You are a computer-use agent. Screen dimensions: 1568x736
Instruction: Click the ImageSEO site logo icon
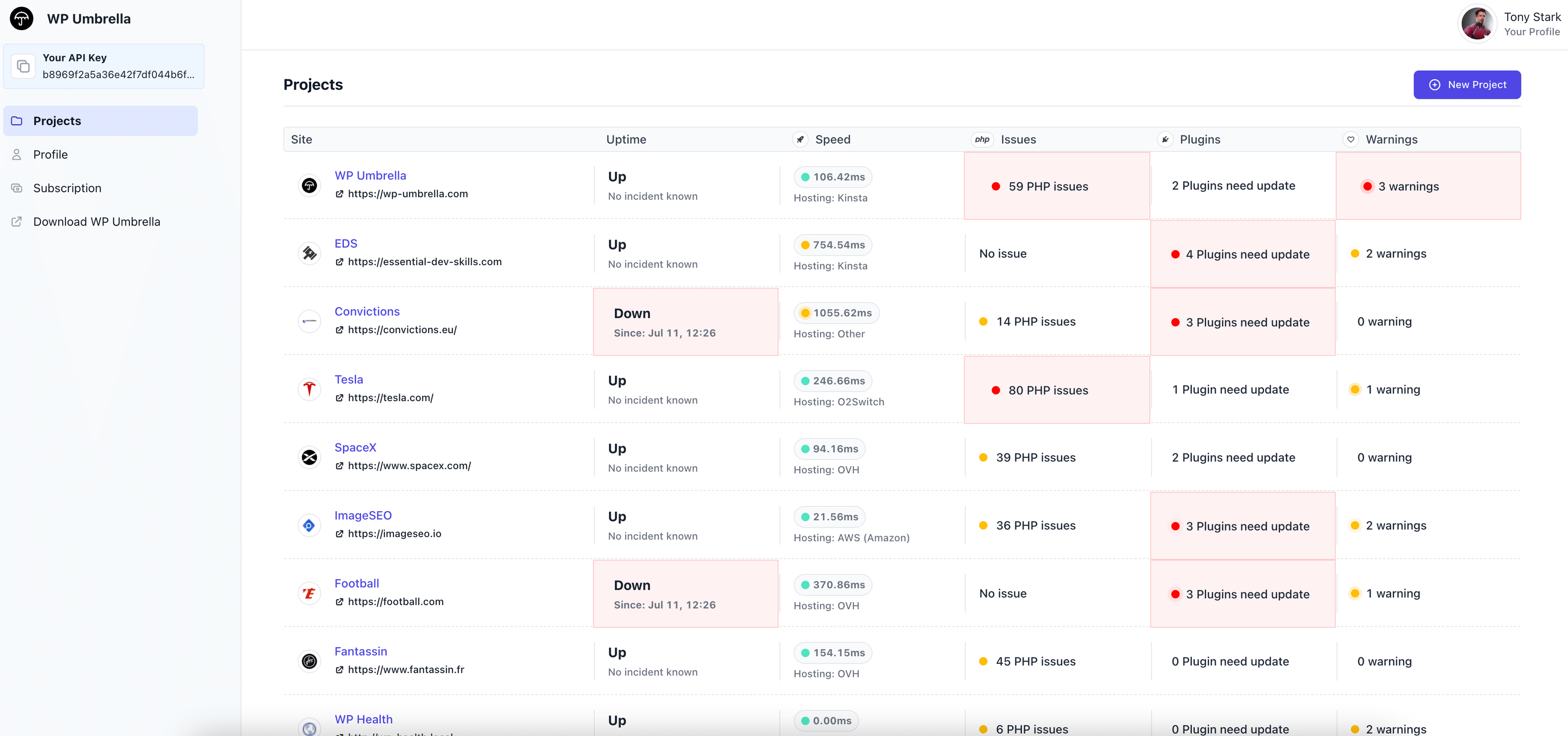pyautogui.click(x=309, y=525)
